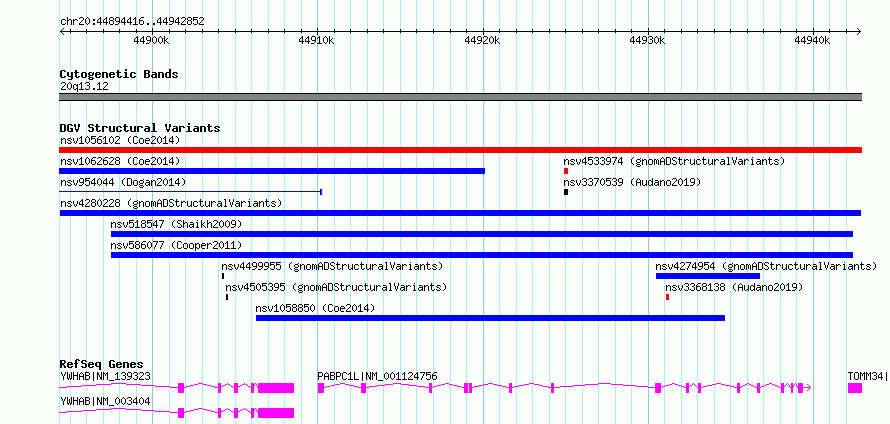Click the 44910k ruler tick label
The width and height of the screenshot is (890, 424).
[x=317, y=40]
